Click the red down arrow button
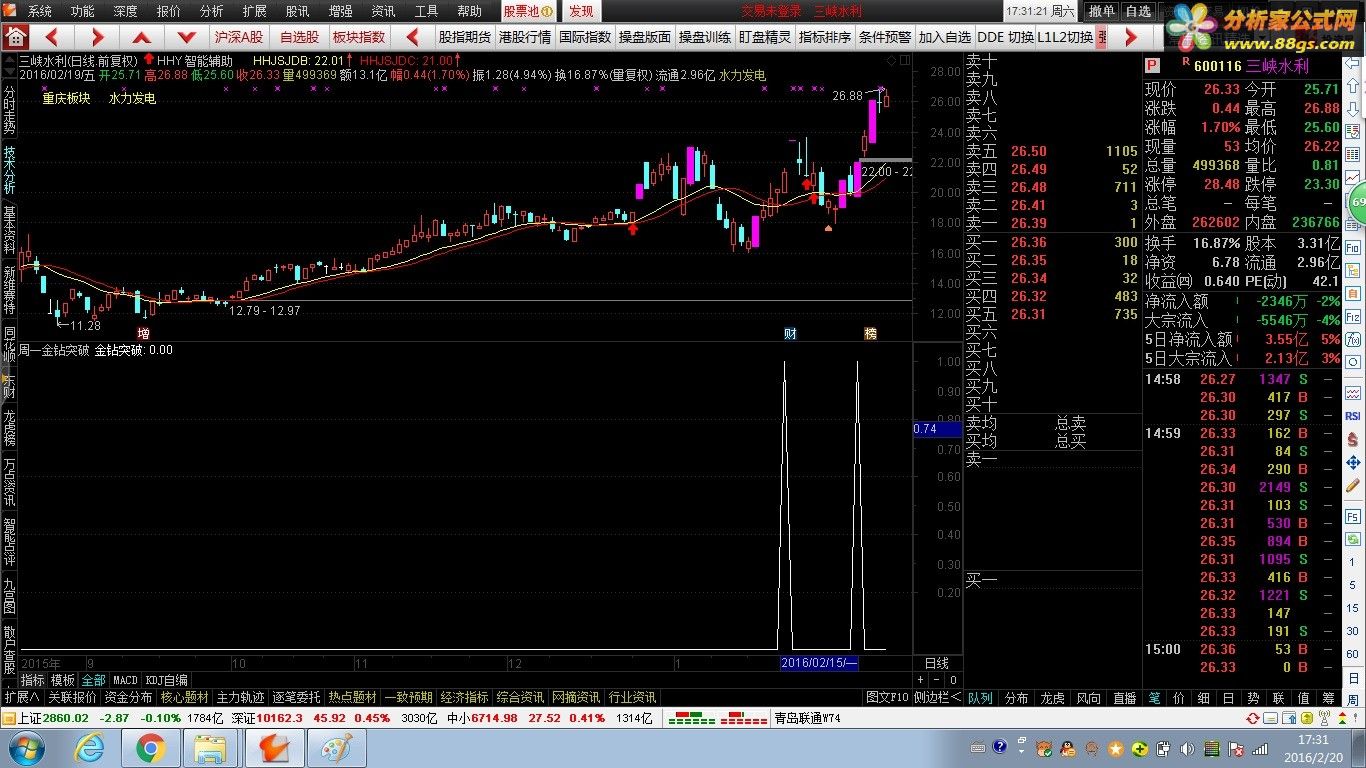 185,37
